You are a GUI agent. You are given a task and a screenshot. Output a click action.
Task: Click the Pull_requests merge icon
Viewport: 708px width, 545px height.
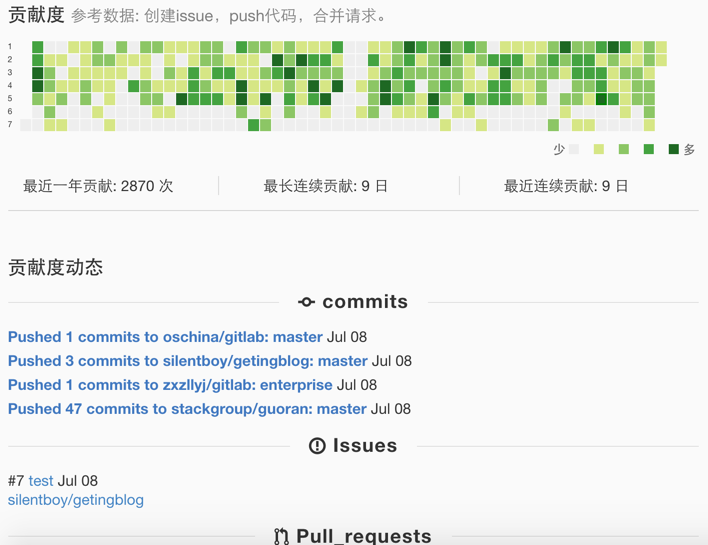click(x=281, y=536)
